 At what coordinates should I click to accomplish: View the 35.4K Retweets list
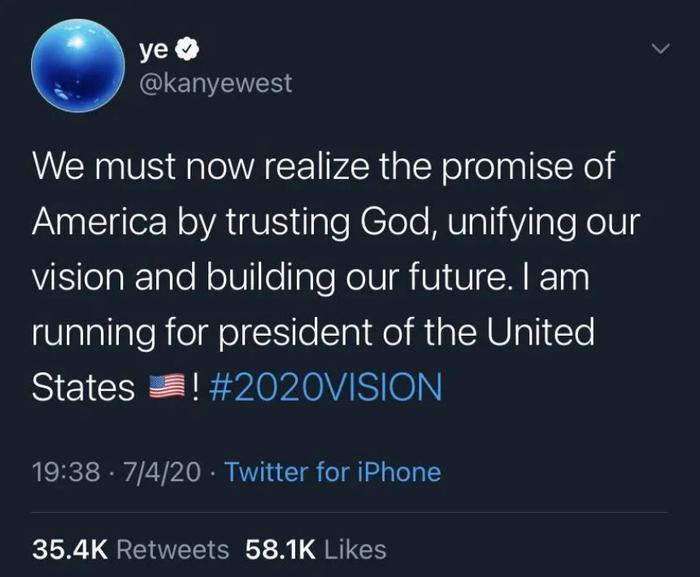[130, 550]
